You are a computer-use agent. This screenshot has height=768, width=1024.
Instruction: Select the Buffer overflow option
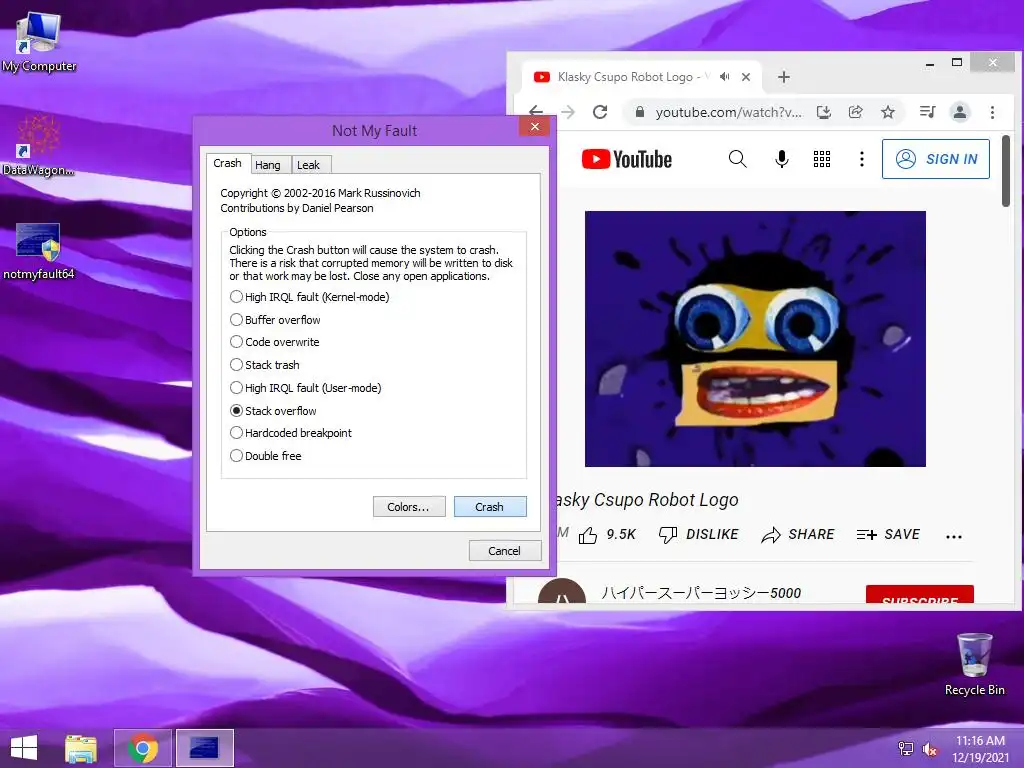tap(275, 320)
